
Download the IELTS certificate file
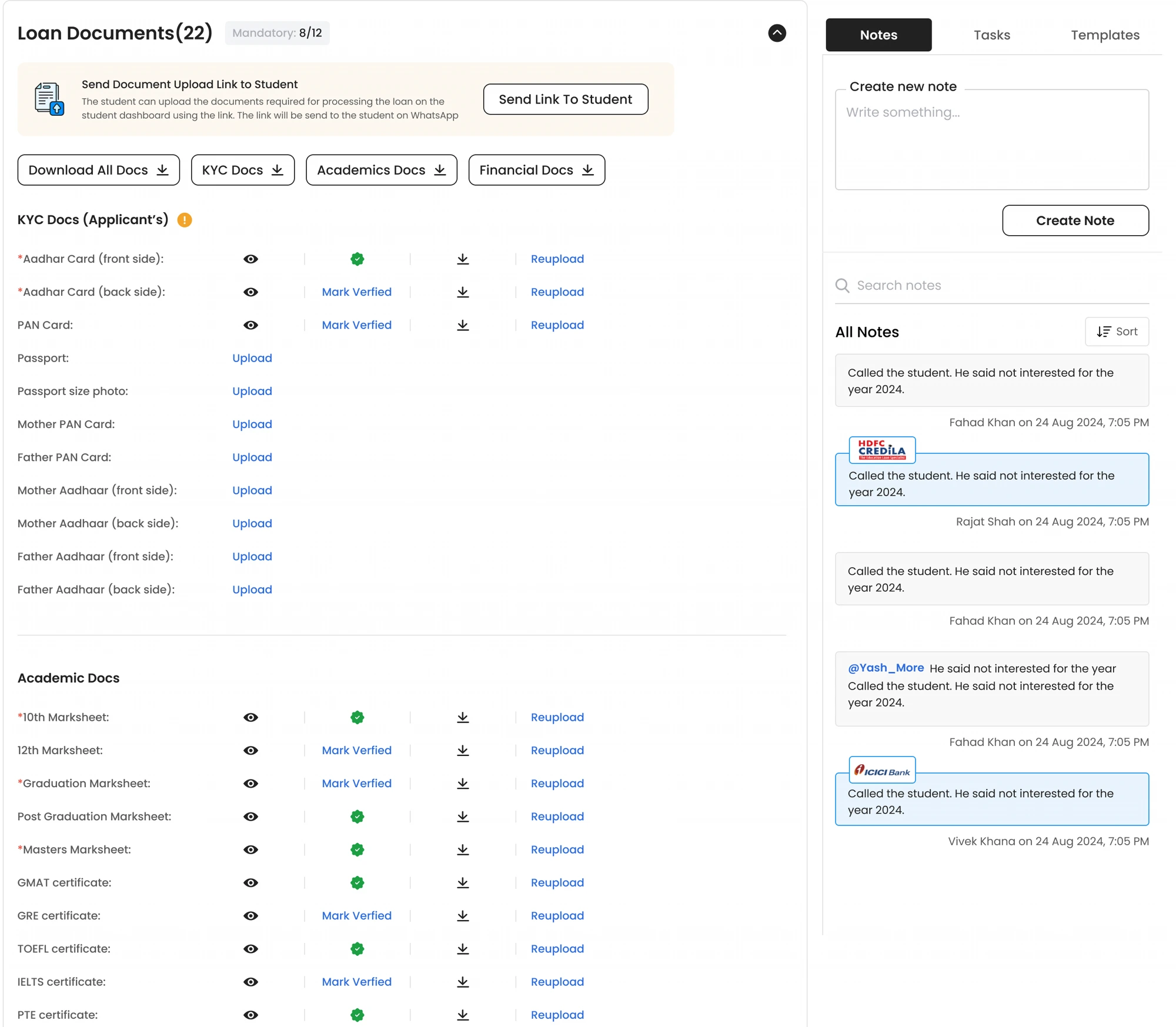(463, 982)
